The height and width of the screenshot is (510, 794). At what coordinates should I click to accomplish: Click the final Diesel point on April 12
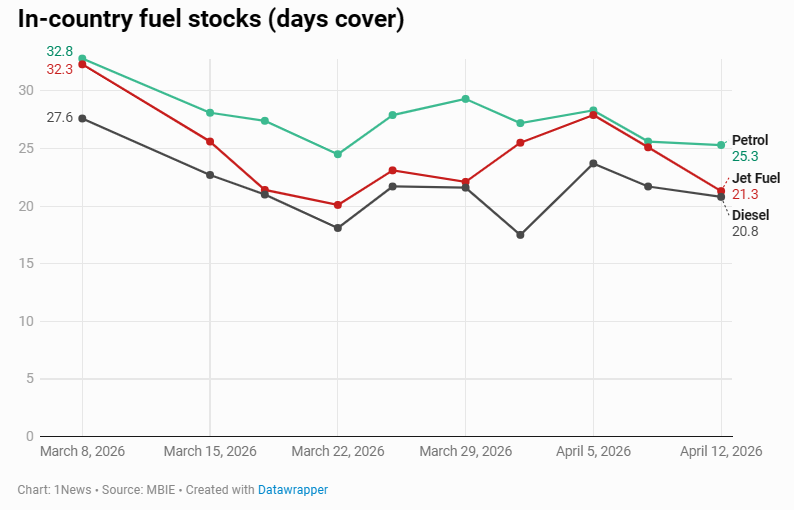pos(721,197)
